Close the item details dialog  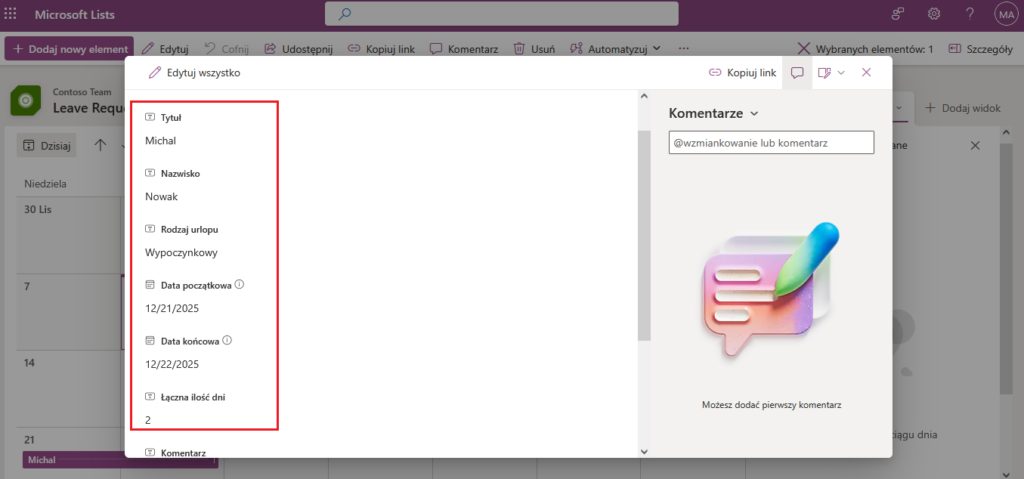(867, 73)
